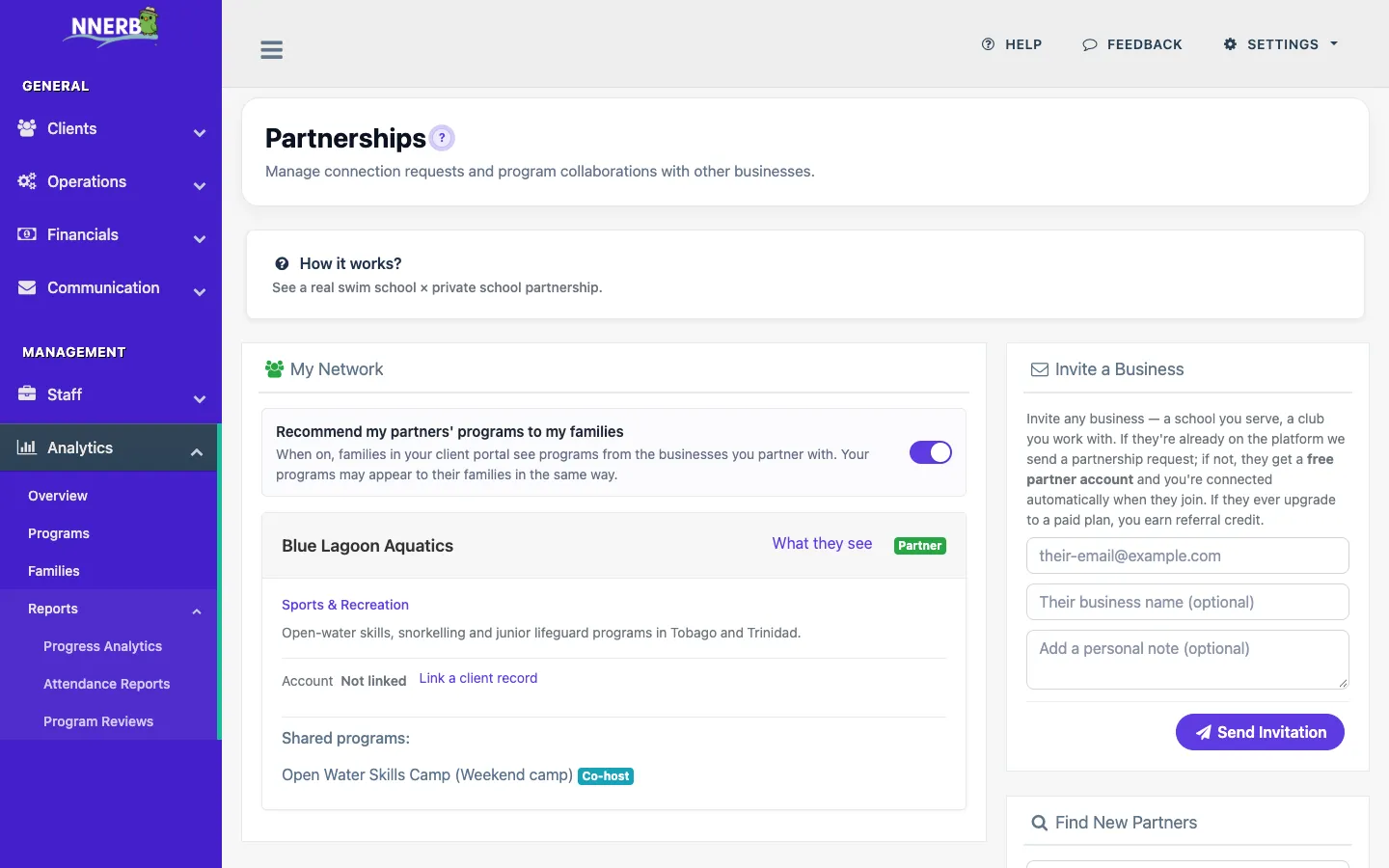Click the Help question-circle icon
This screenshot has width=1389, height=868.
click(988, 44)
